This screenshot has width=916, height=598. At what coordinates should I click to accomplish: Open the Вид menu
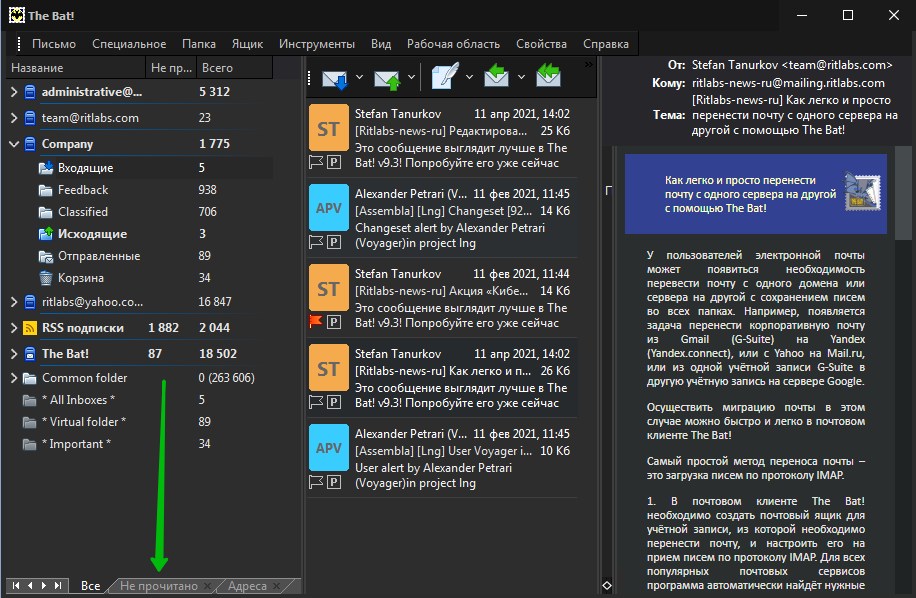pyautogui.click(x=381, y=44)
